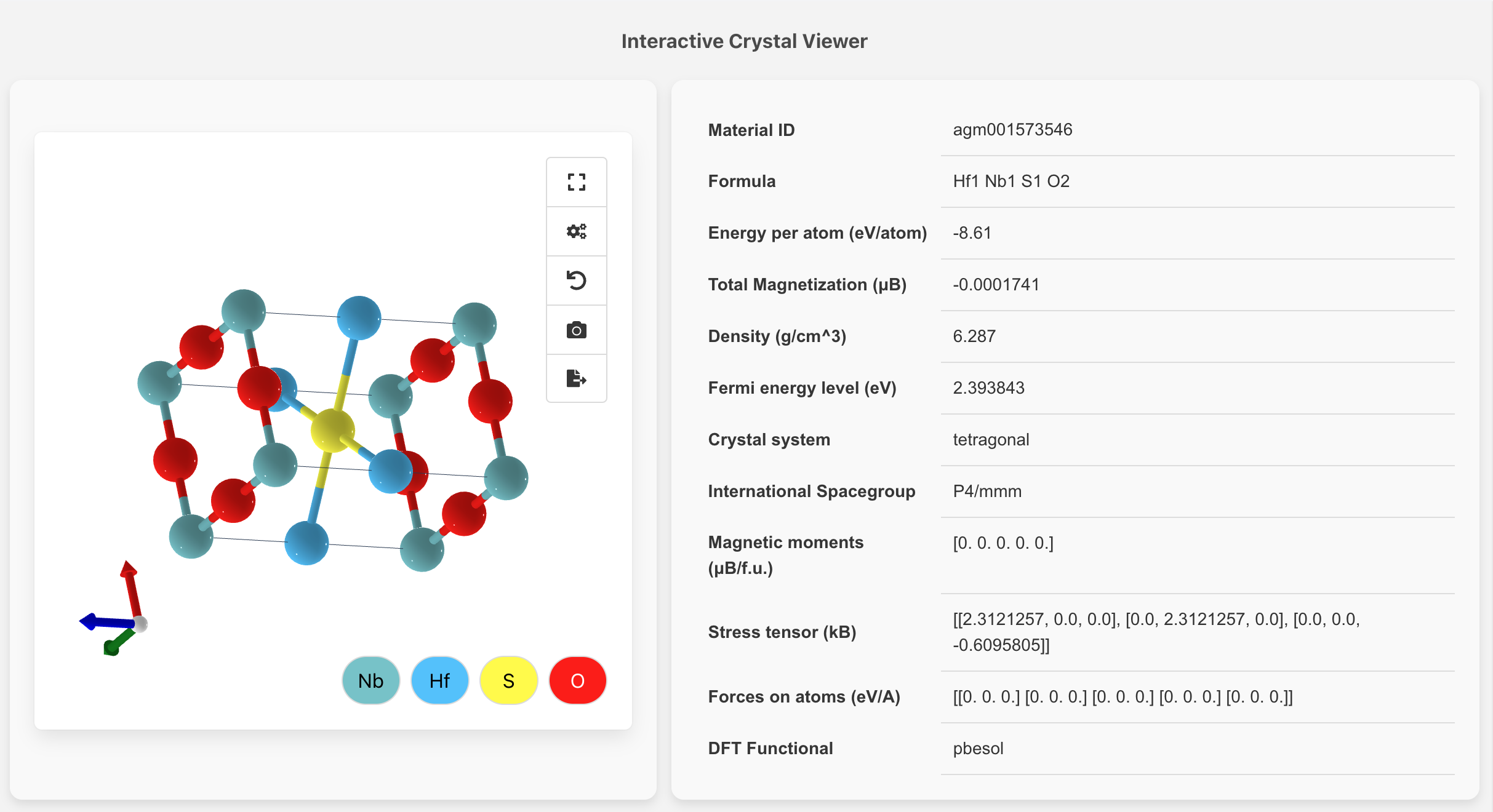This screenshot has width=1493, height=812.
Task: Open the viewer settings gears icon
Action: (x=576, y=231)
